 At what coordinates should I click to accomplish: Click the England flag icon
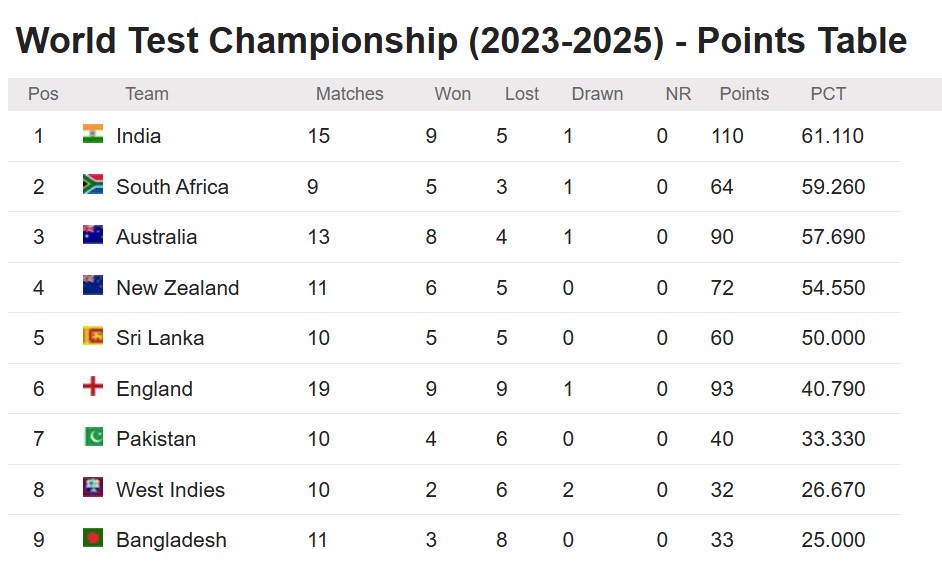click(x=93, y=386)
